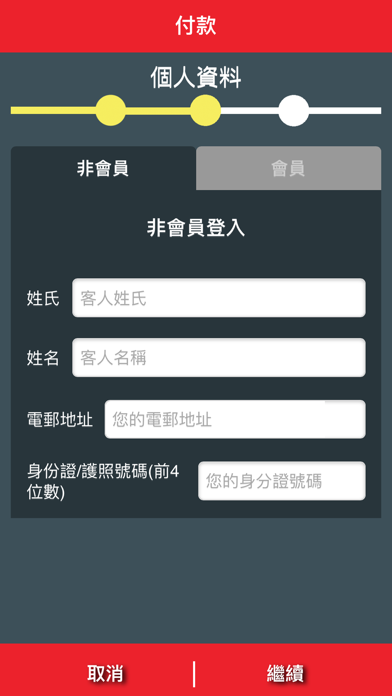Focus the 客人姓氏 surname input field
This screenshot has width=392, height=696.
tap(219, 298)
